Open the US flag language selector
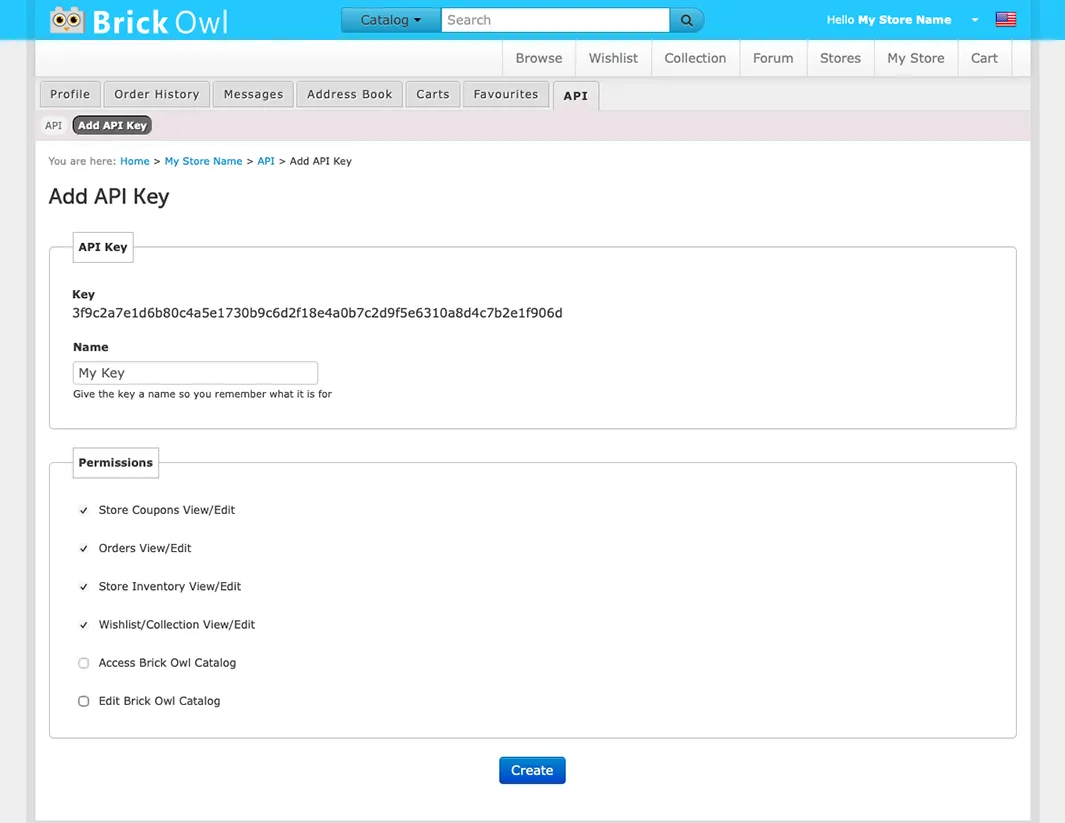Image resolution: width=1065 pixels, height=823 pixels. point(1006,20)
